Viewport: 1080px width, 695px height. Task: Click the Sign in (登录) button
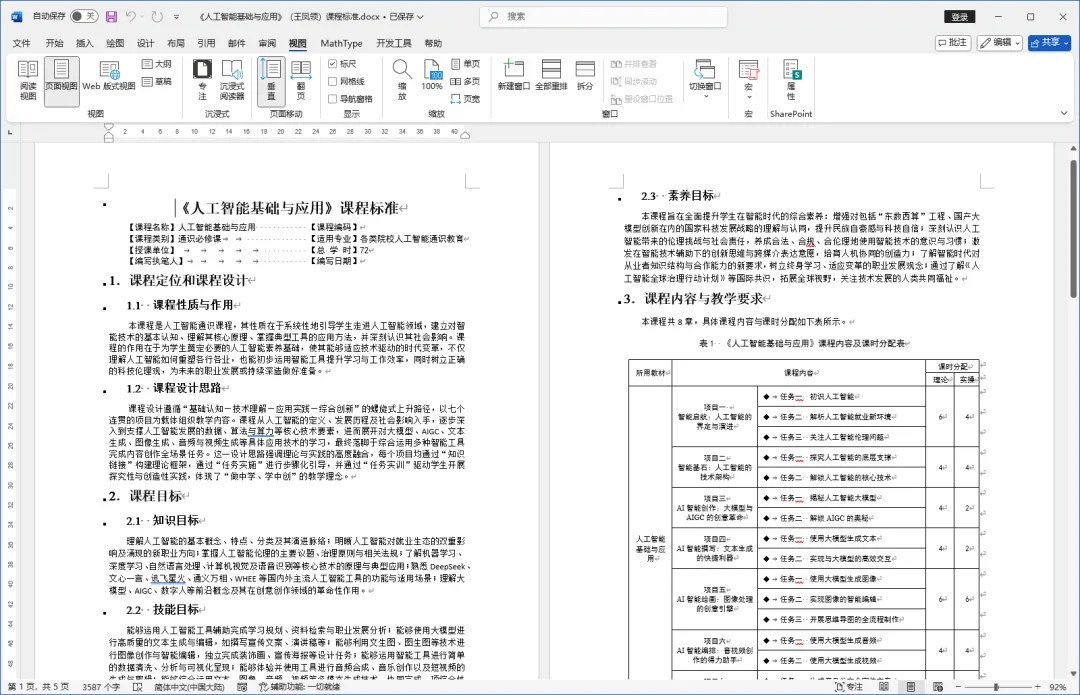[959, 17]
